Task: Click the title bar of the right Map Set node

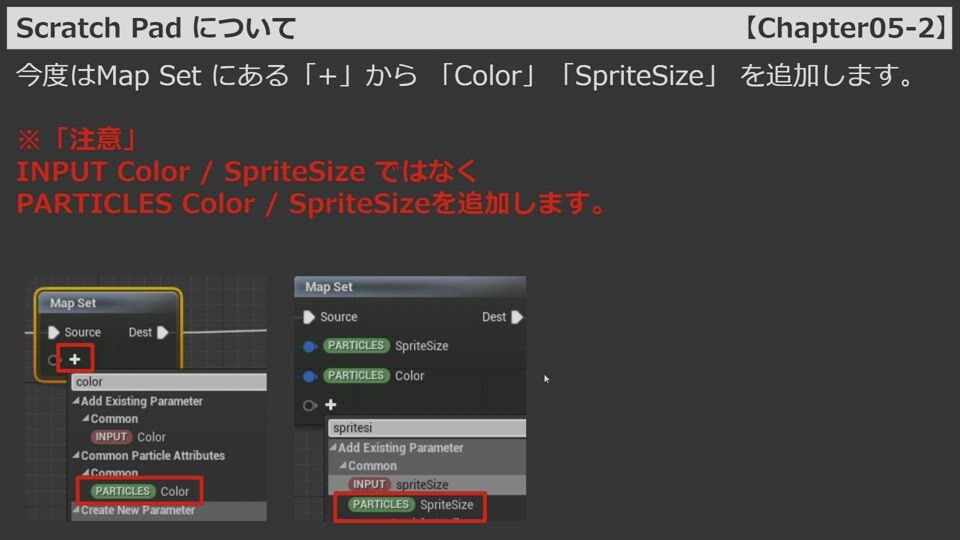Action: coord(410,287)
